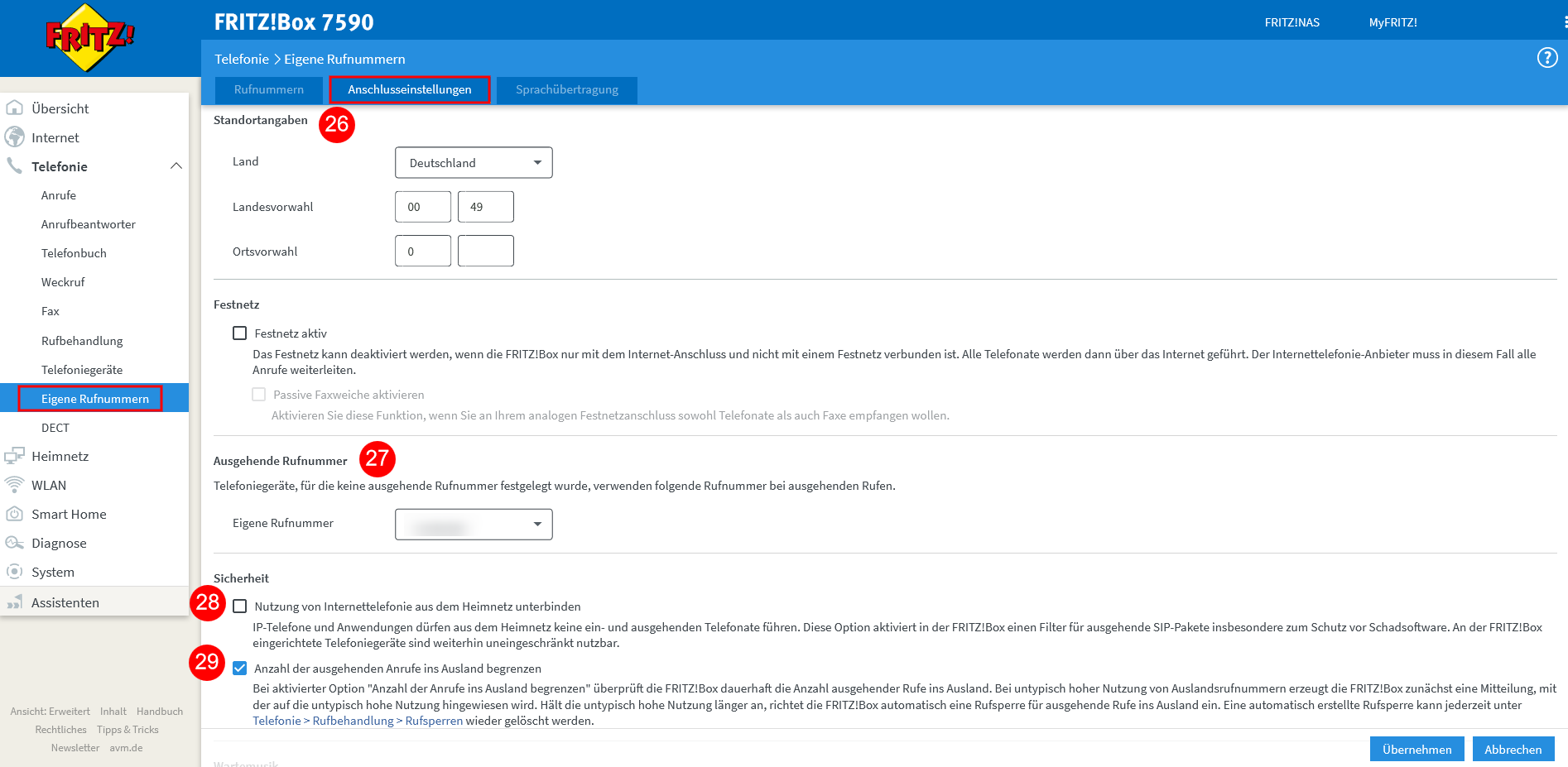The width and height of the screenshot is (1568, 767).
Task: Open the Handbuch footer link
Action: (x=160, y=712)
